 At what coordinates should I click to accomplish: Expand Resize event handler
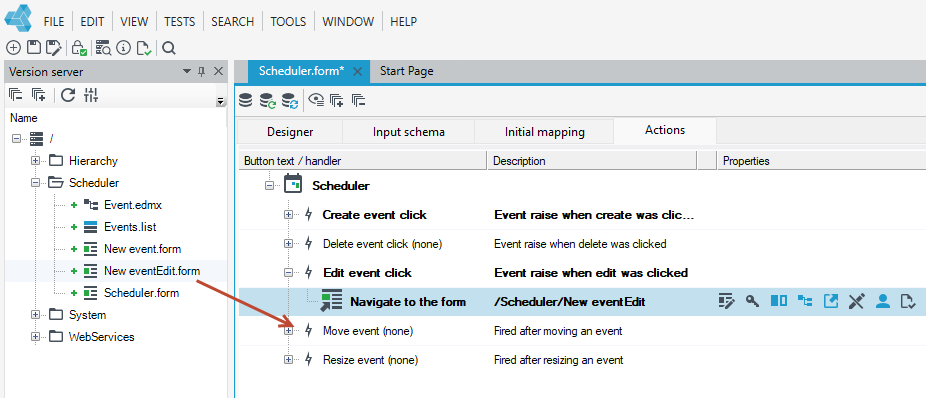click(288, 360)
